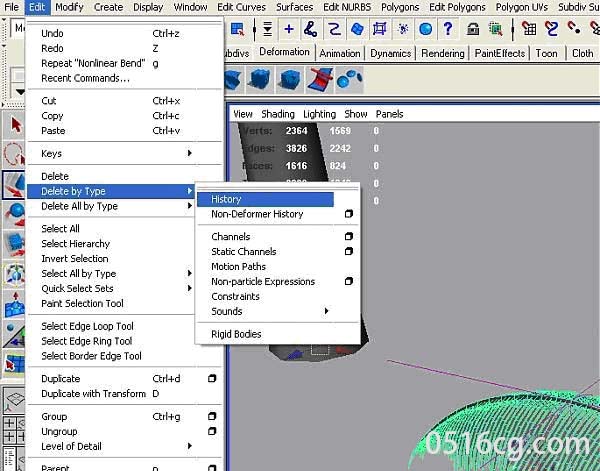The height and width of the screenshot is (471, 600).
Task: Open Group options box
Action: [212, 416]
